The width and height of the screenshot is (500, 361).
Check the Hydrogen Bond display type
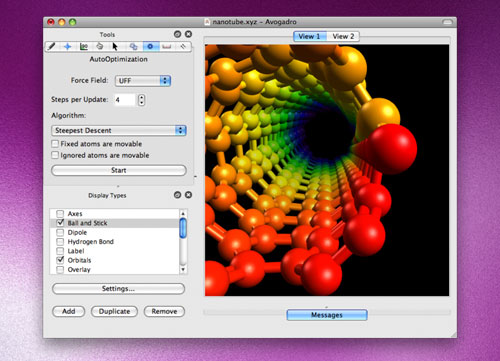pos(60,241)
